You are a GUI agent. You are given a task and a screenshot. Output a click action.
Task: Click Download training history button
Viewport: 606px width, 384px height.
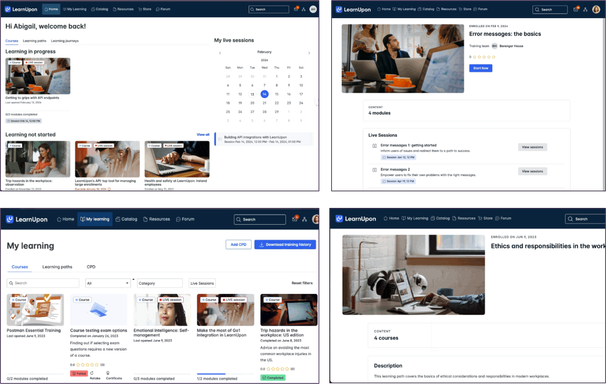click(285, 245)
